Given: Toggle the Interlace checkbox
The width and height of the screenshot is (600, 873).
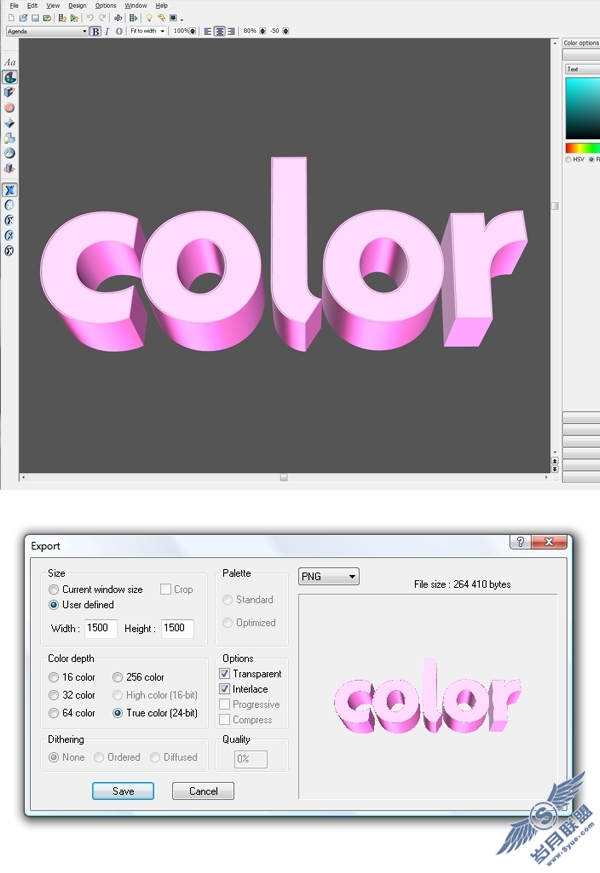Looking at the screenshot, I should (x=224, y=689).
